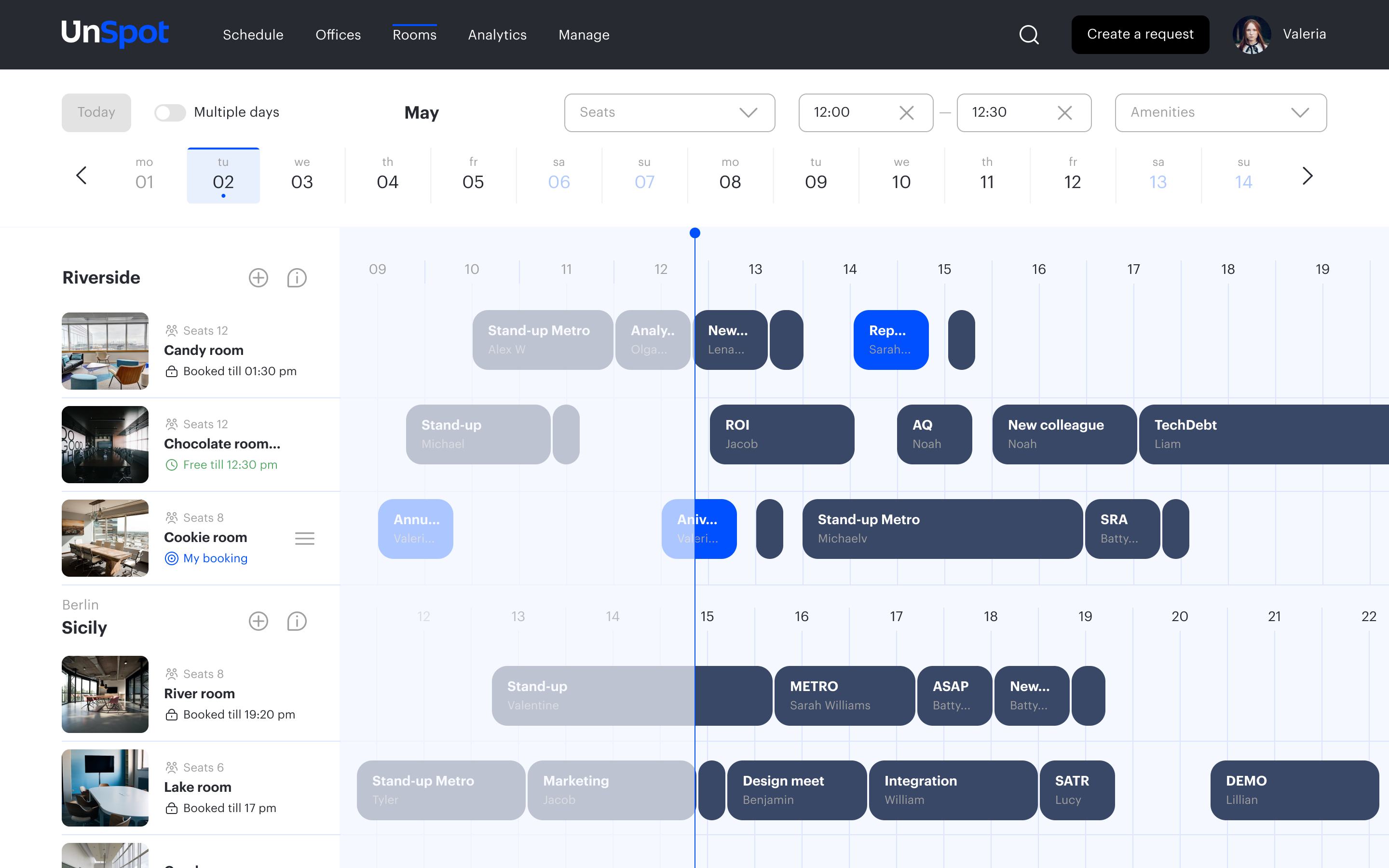This screenshot has width=1389, height=868.
Task: Open the Analytics menu
Action: [497, 34]
